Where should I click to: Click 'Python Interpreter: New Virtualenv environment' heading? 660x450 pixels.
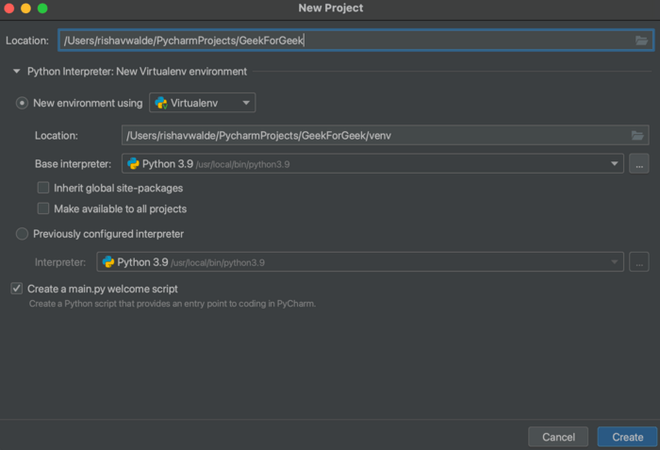point(137,71)
